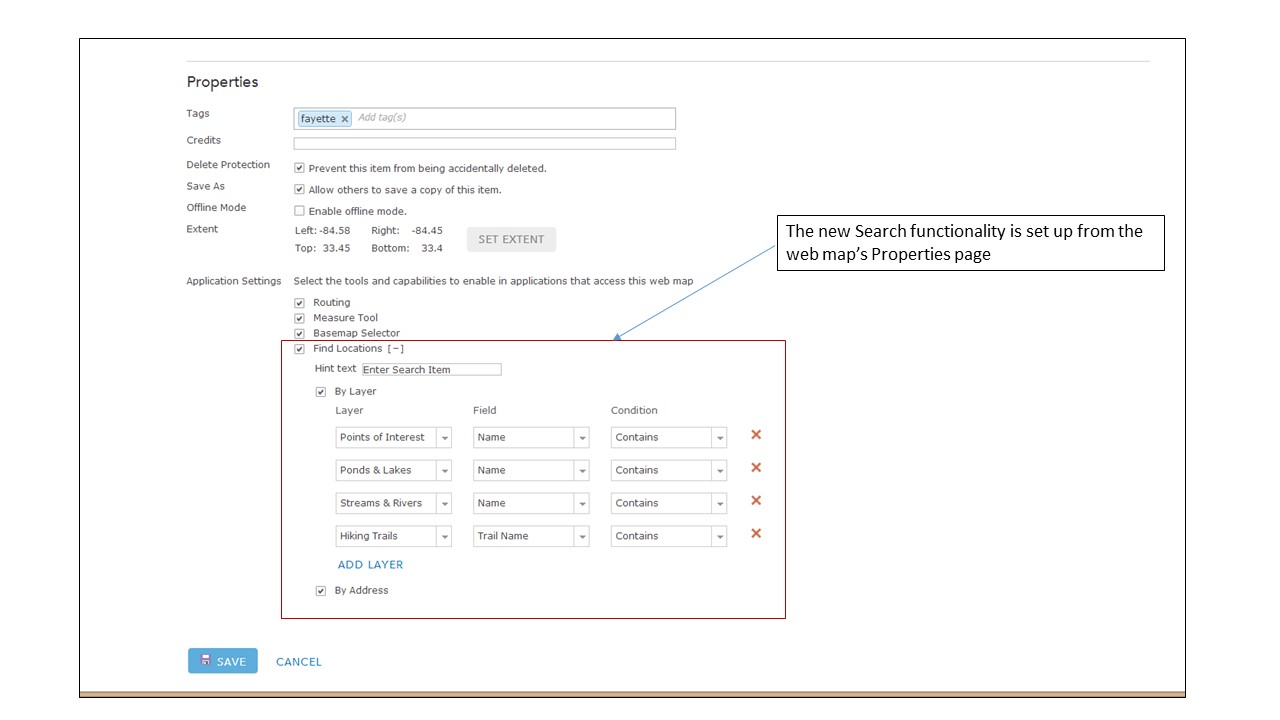The width and height of the screenshot is (1280, 720).
Task: Collapse the Find Locations section
Action: (395, 349)
